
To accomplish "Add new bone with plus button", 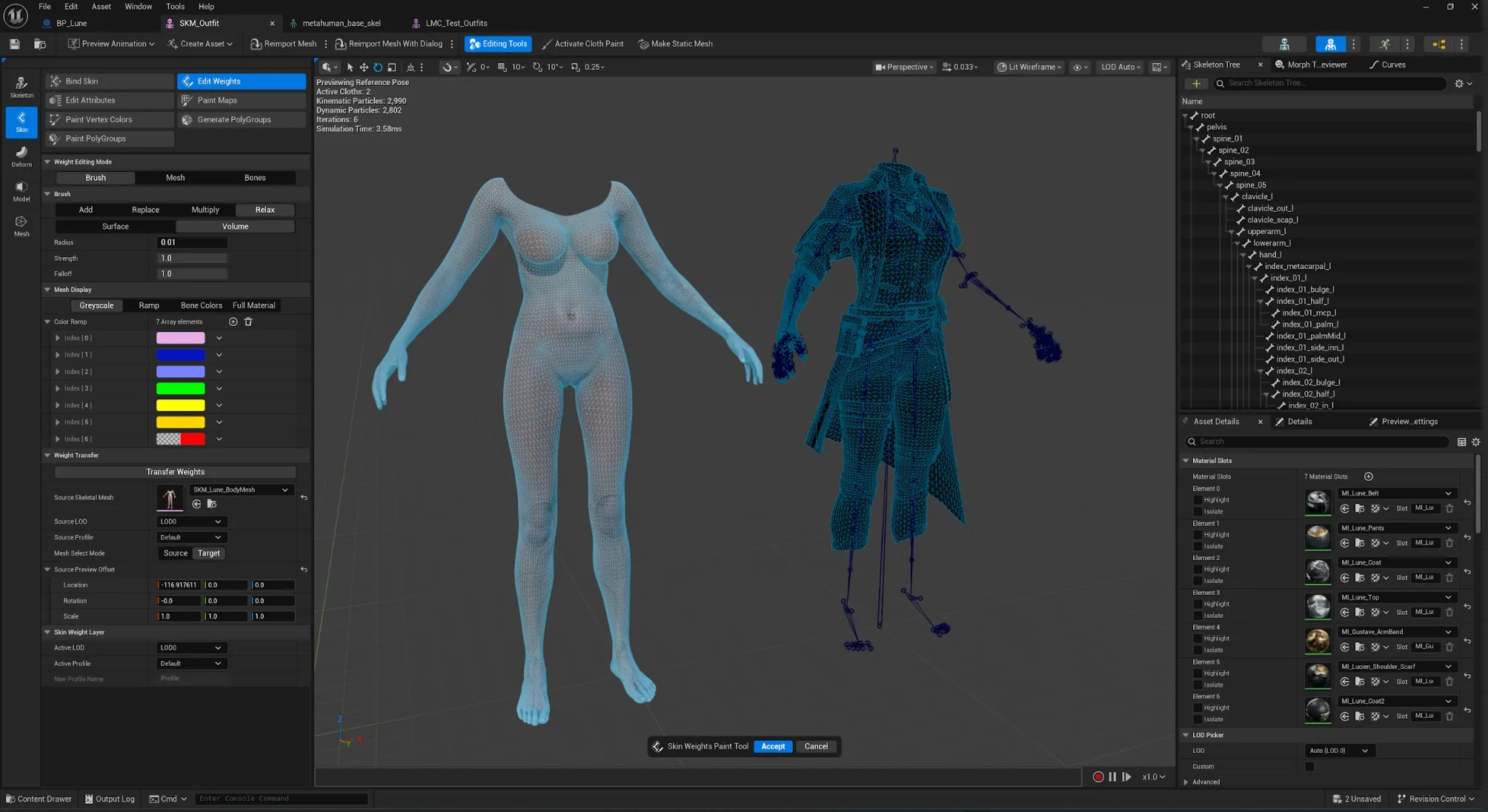I will 1195,83.
